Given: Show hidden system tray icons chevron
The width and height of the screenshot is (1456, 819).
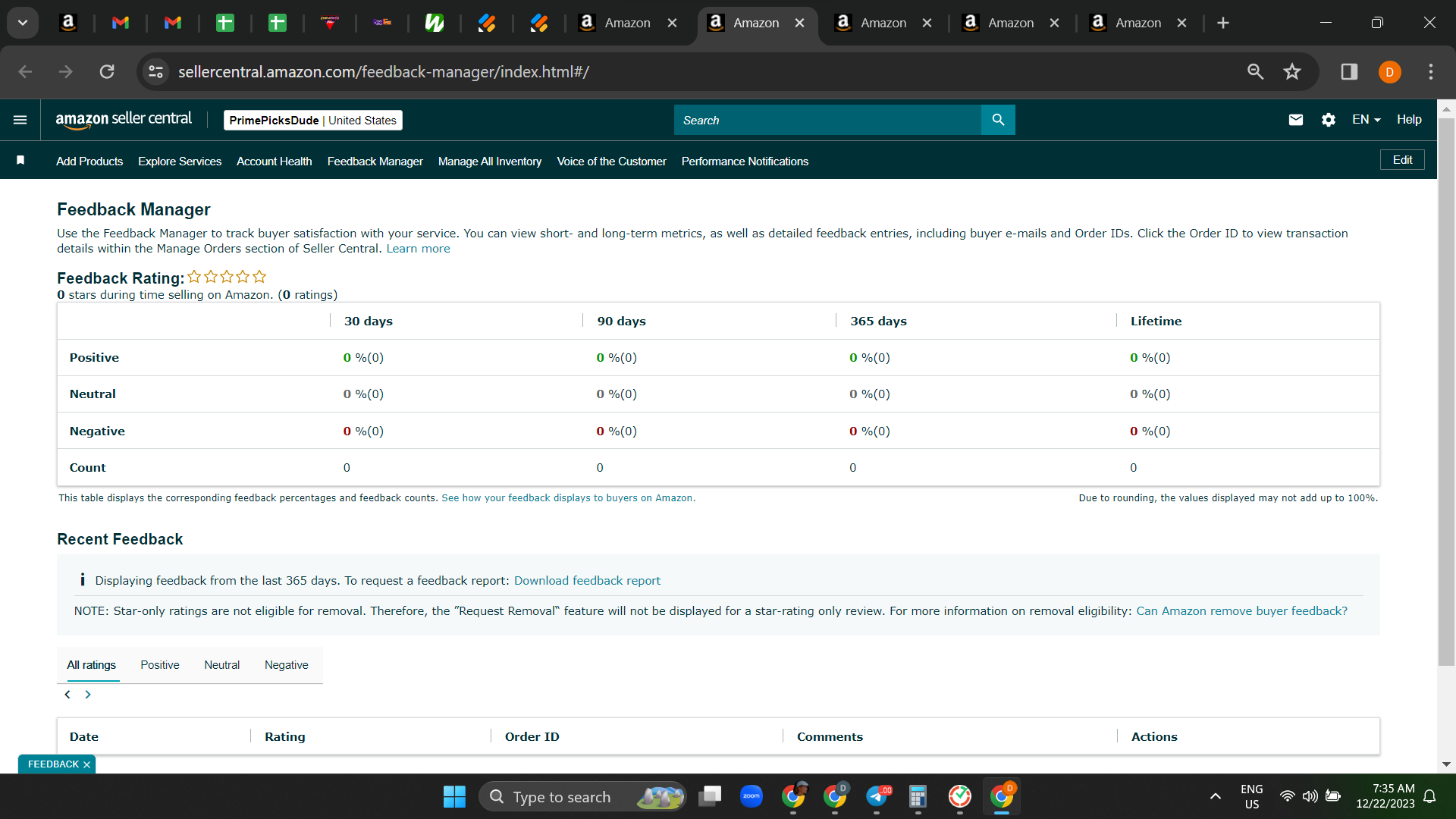Looking at the screenshot, I should tap(1215, 796).
